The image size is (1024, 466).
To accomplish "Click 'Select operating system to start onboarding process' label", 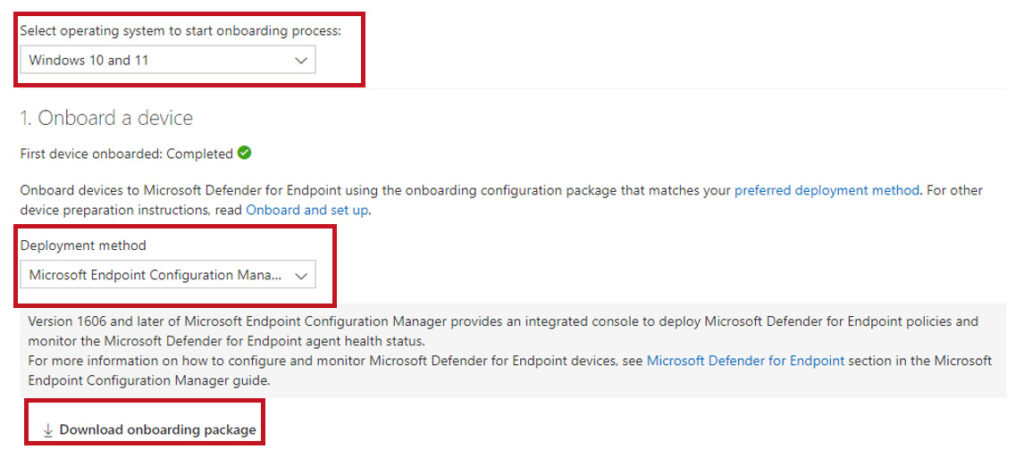I will point(181,31).
